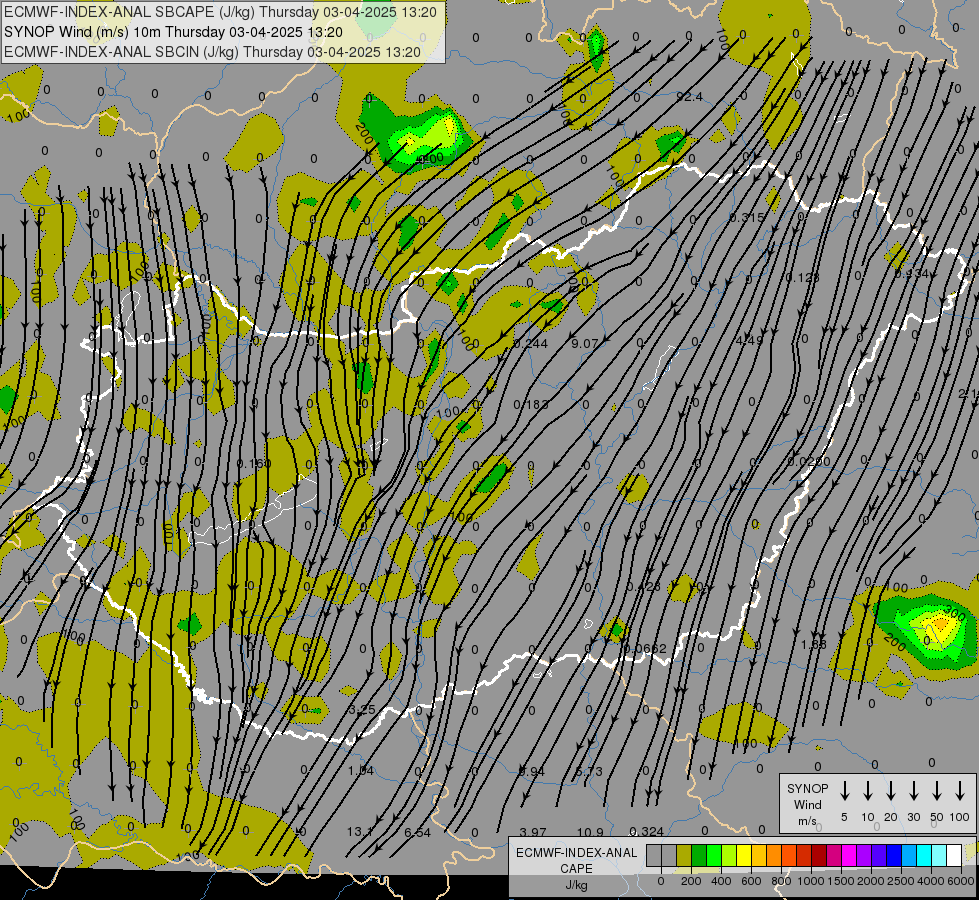Pick the purple swatch in CAPE legend
This screenshot has width=979, height=900.
(863, 856)
